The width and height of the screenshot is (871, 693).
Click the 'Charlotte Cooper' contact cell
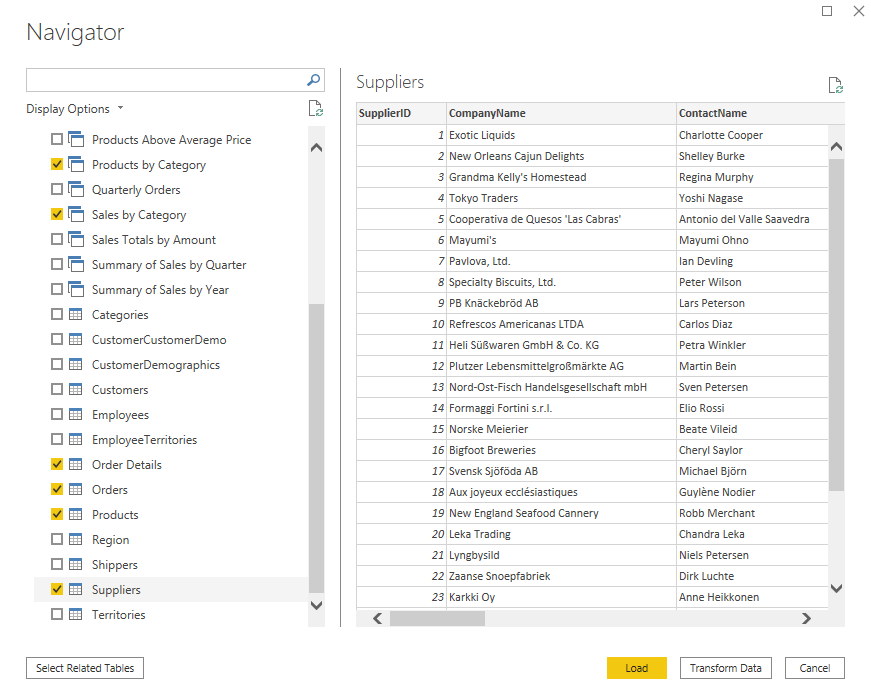(752, 135)
